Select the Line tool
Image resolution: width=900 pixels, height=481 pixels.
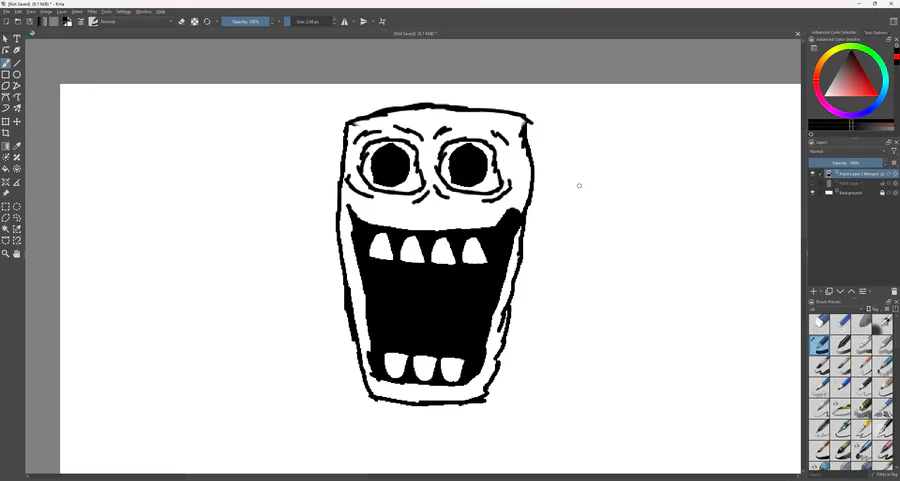17,63
